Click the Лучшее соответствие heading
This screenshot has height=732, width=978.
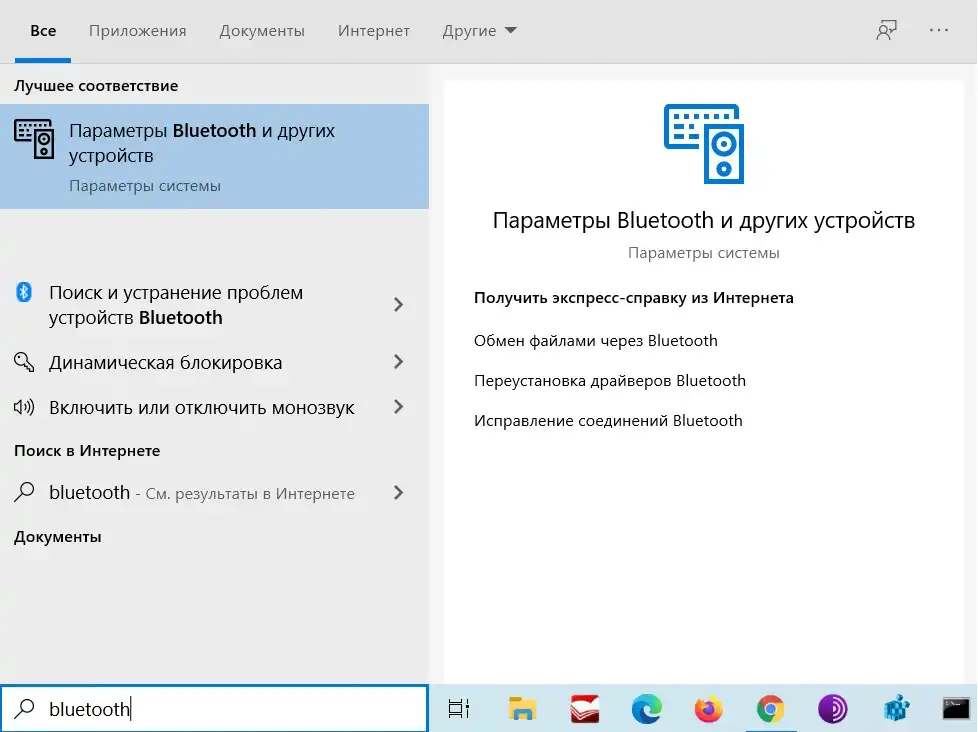pyautogui.click(x=96, y=85)
